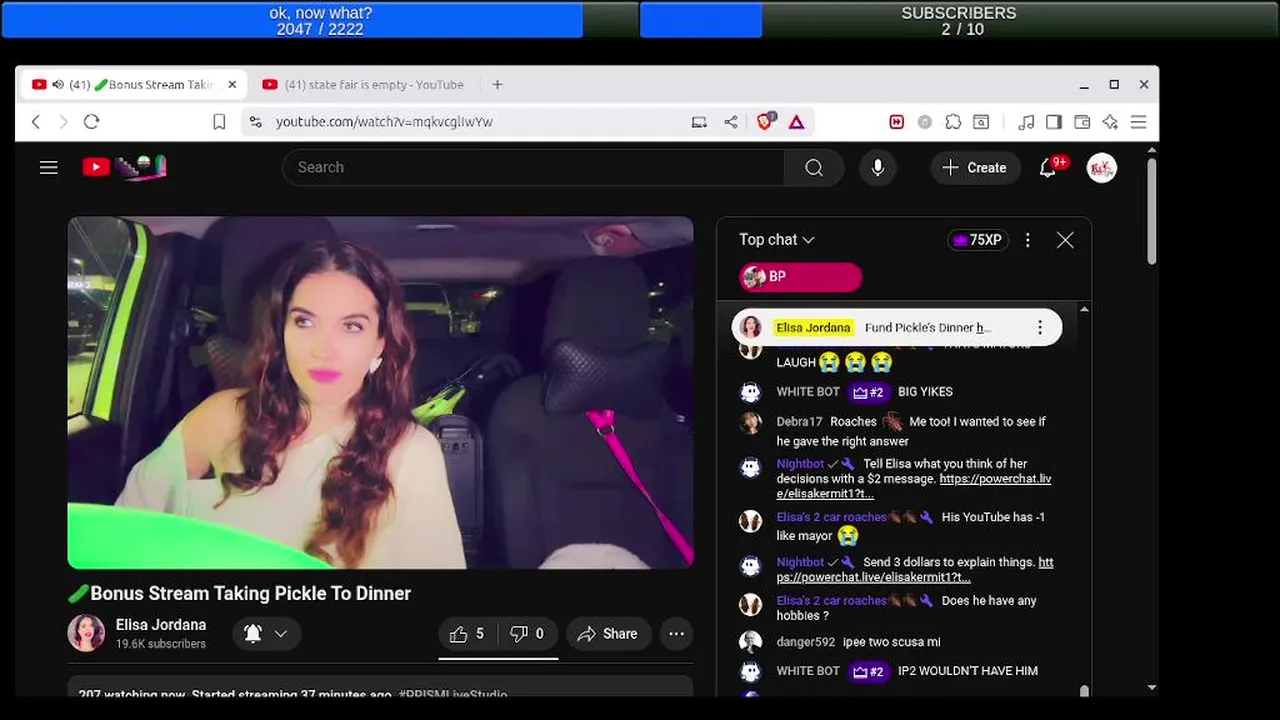Like the video with thumbs up
The image size is (1280, 720).
coord(468,634)
